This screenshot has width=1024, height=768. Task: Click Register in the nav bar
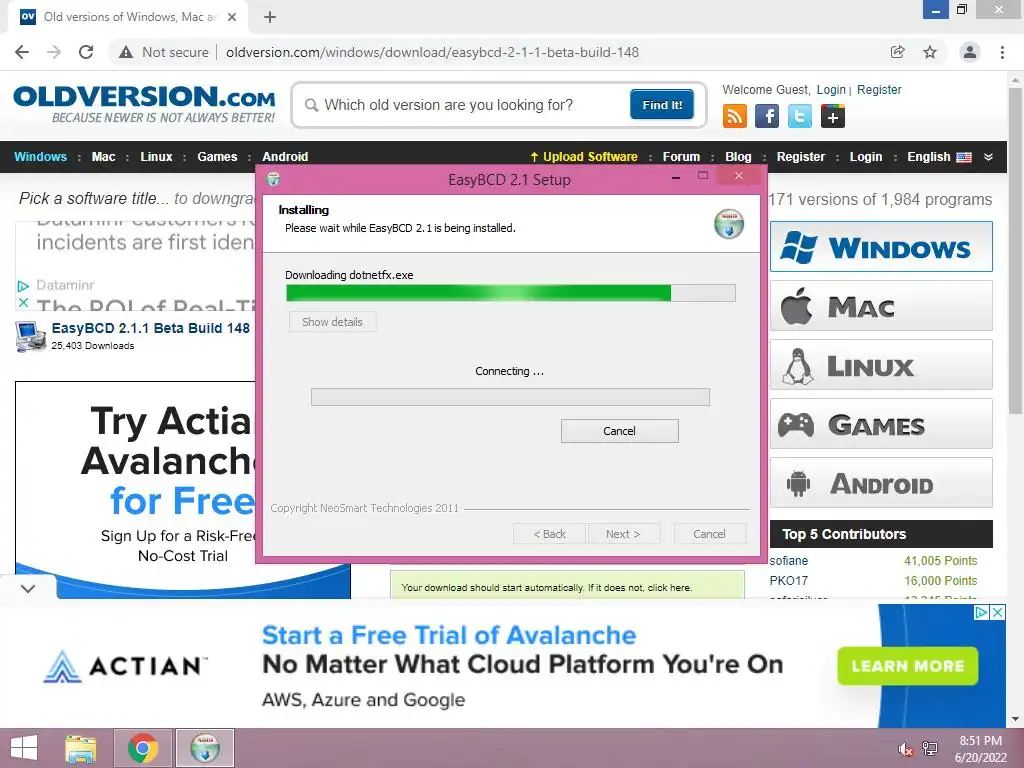click(801, 157)
